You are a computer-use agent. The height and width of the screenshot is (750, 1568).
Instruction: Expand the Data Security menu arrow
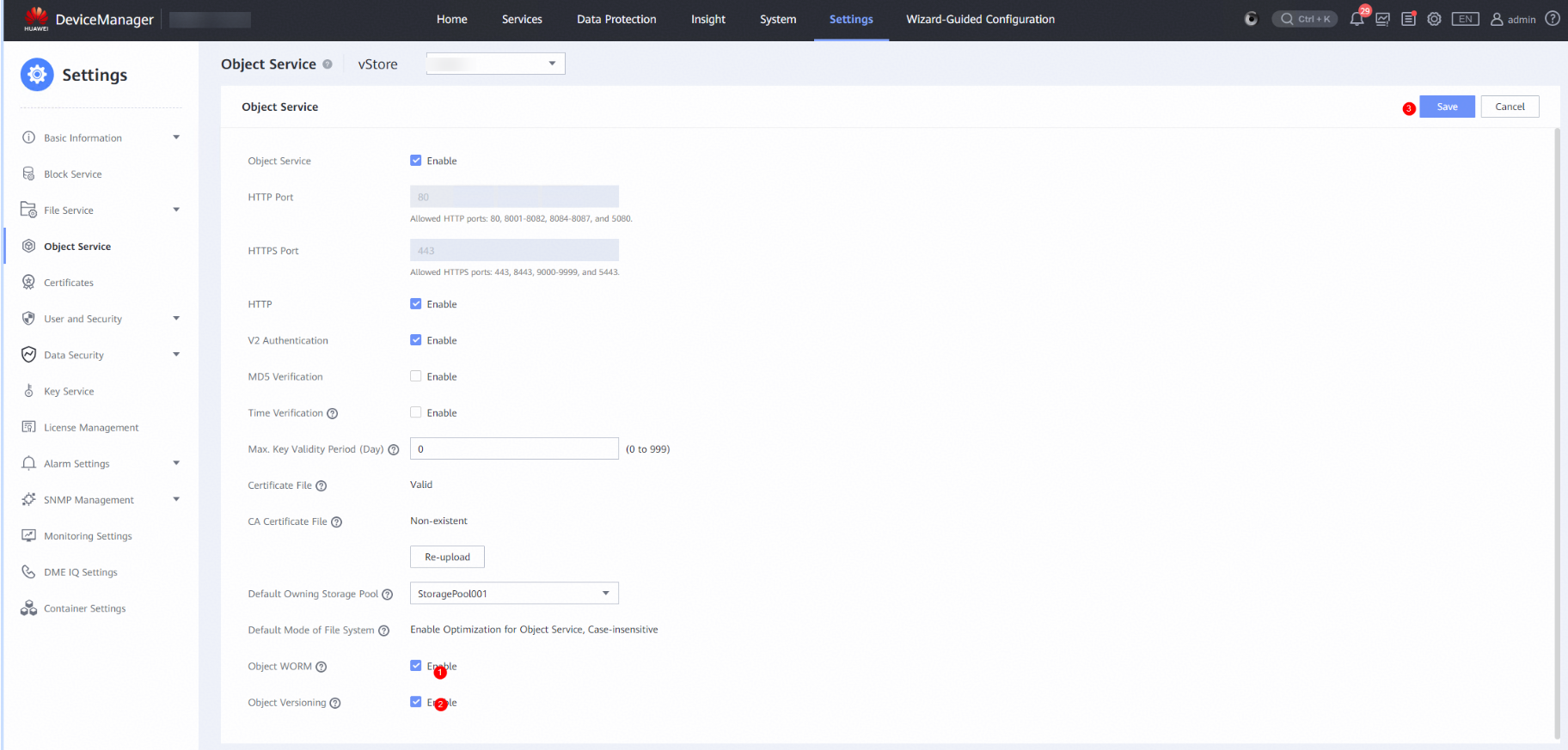click(176, 354)
